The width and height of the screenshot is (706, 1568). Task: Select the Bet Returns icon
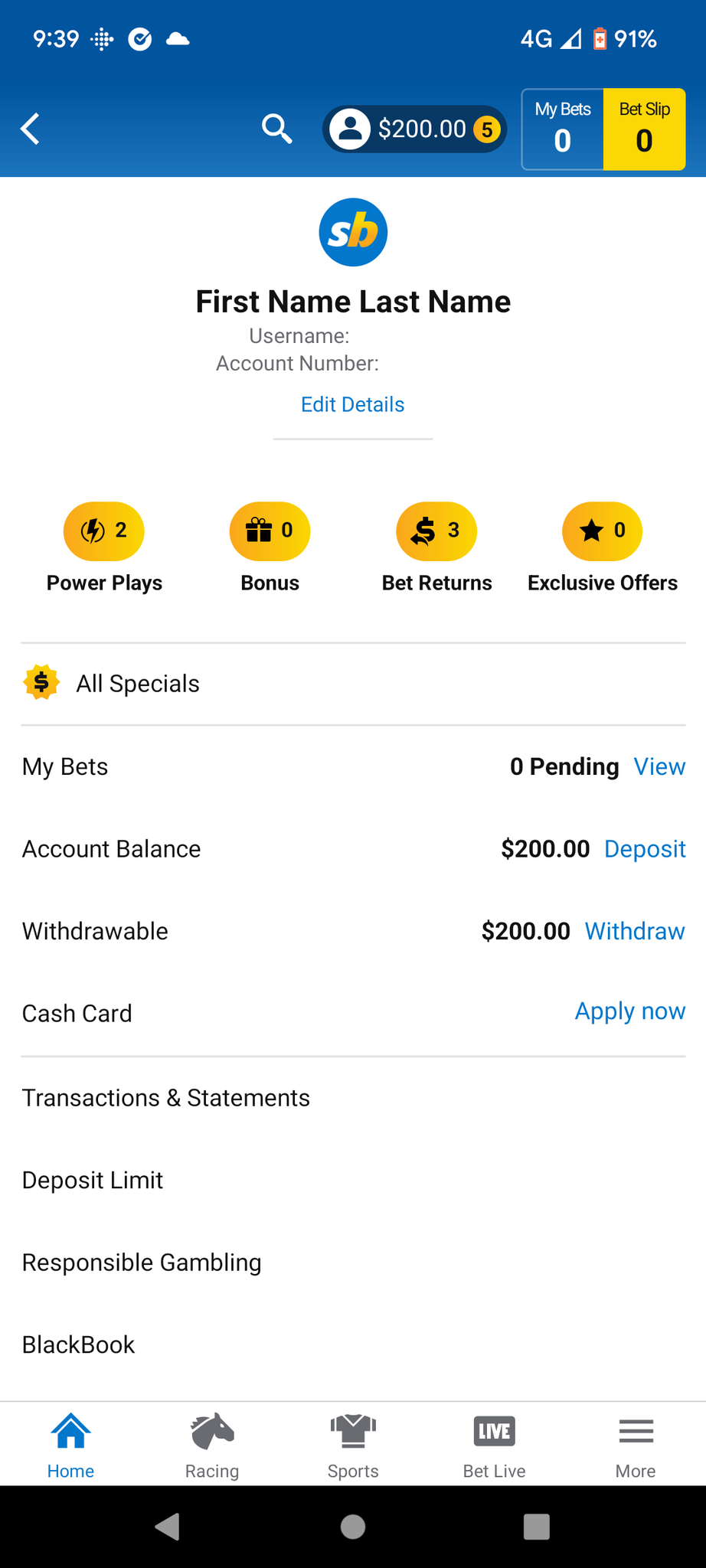pos(436,531)
